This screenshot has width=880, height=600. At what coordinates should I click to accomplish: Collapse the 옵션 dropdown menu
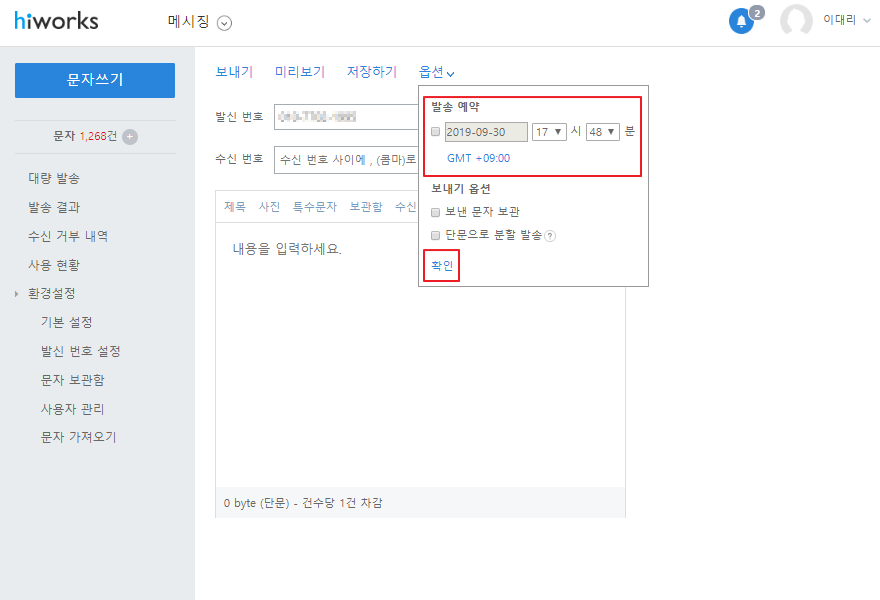[x=437, y=72]
